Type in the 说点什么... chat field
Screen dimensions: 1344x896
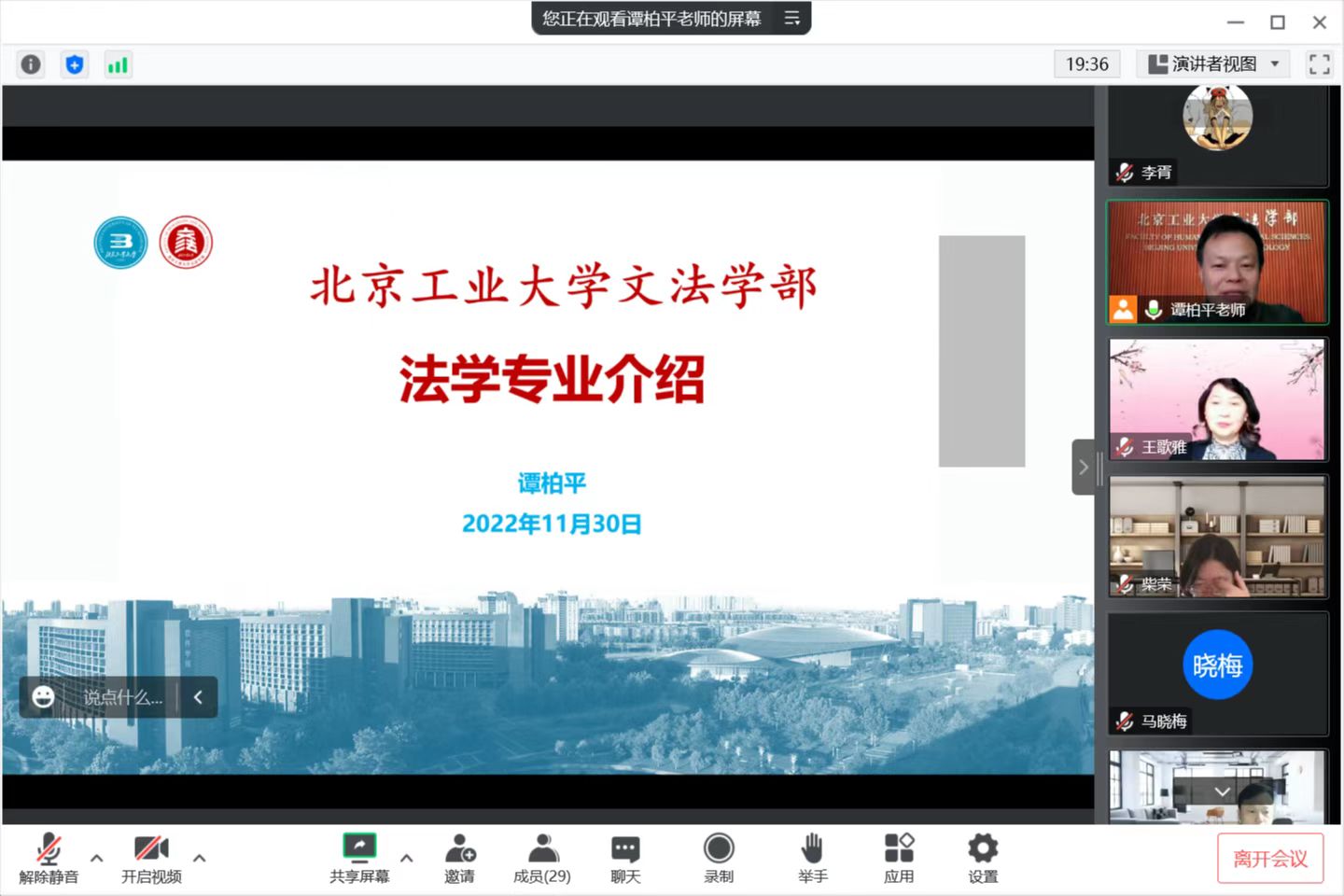pyautogui.click(x=122, y=697)
